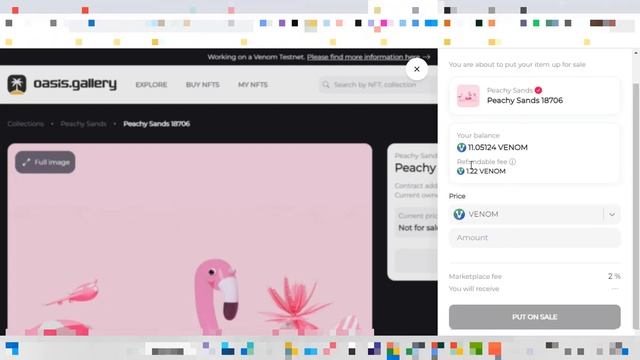Click the 'Not for sale' status text
This screenshot has width=640, height=360.
[x=418, y=228]
